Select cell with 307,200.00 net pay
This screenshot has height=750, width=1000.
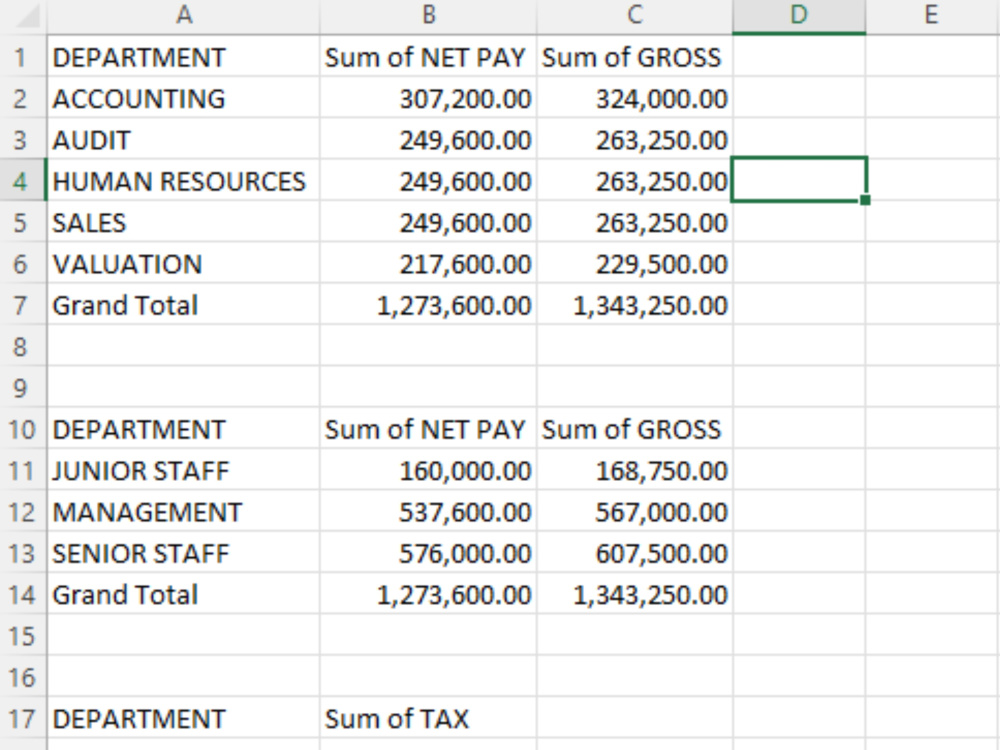[x=429, y=99]
